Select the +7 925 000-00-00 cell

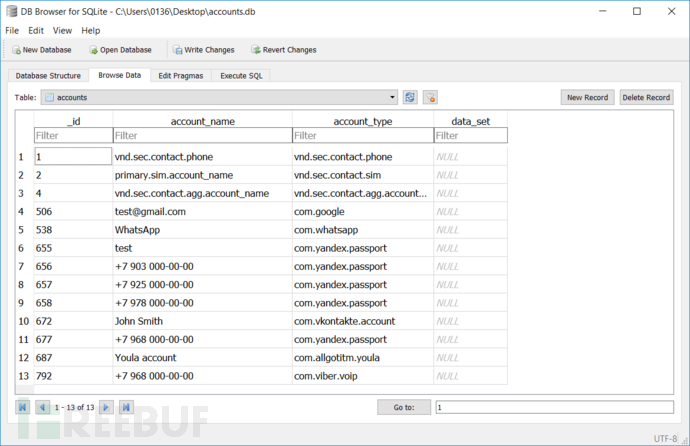click(203, 285)
